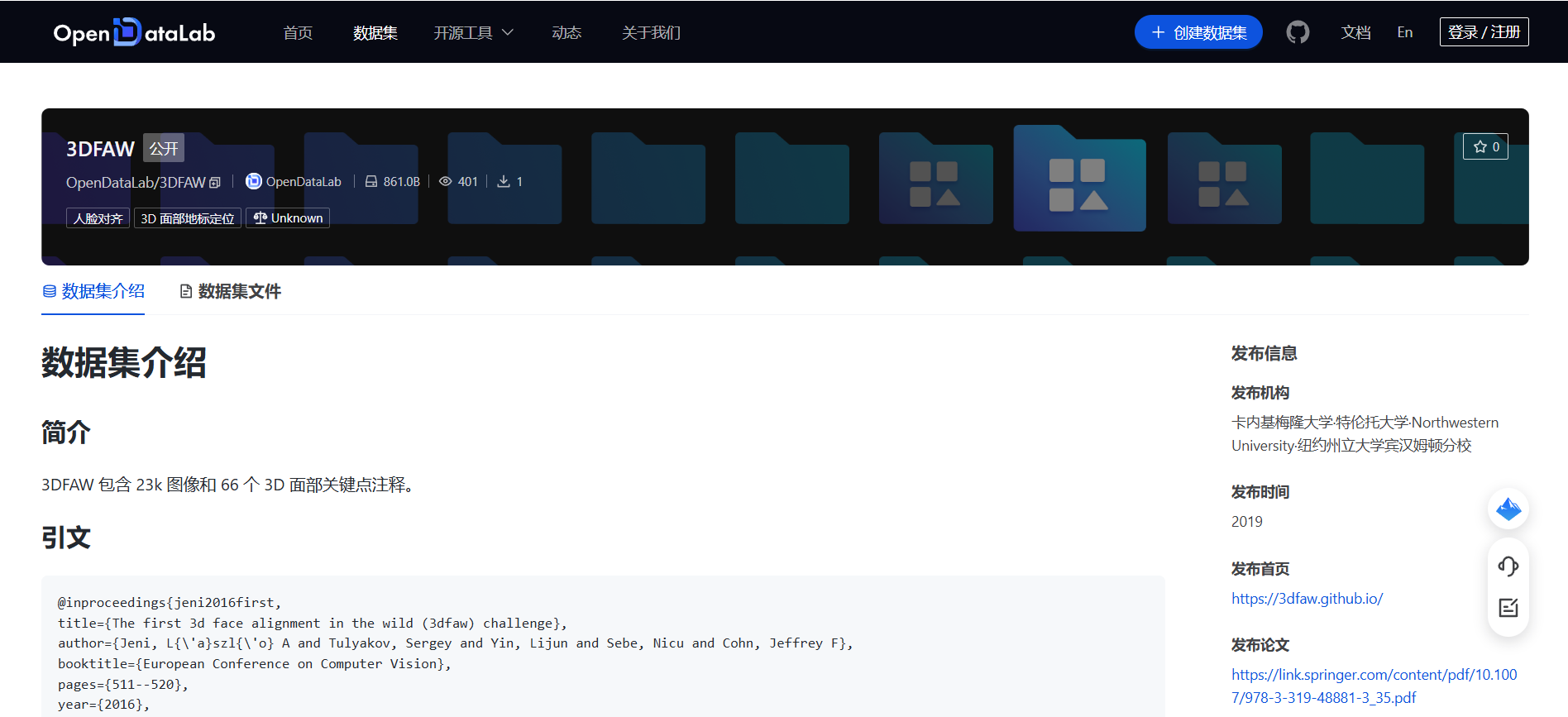Open the springer paper PDF link
Screen dimensions: 1568x717
[x=1374, y=686]
